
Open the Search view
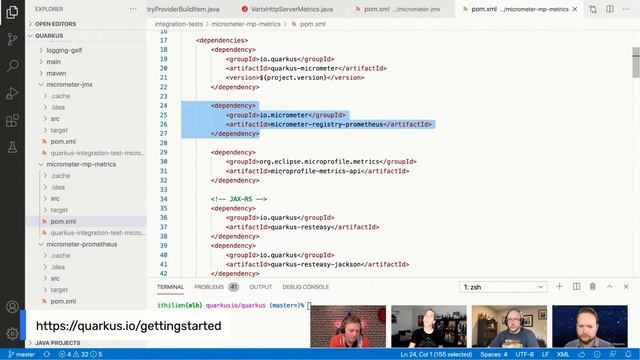(12, 66)
